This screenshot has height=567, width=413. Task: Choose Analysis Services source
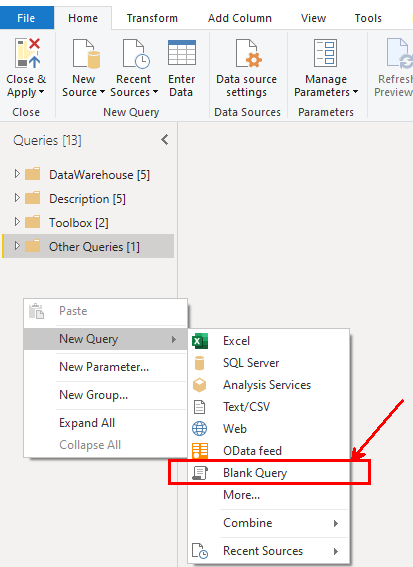coord(268,385)
